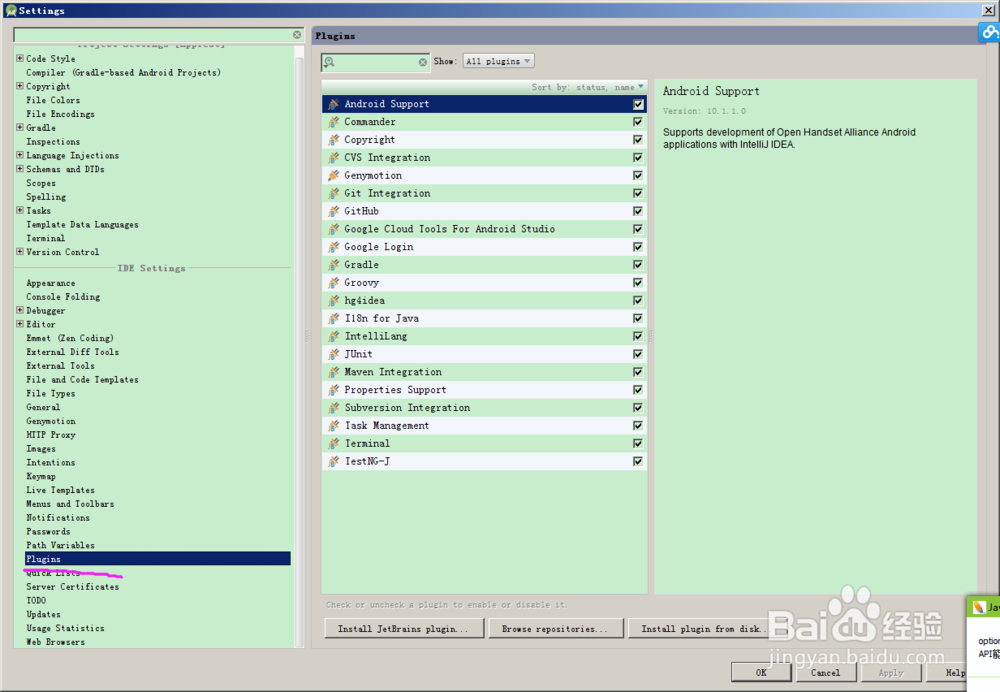Click the Git Integration plugin icon
The image size is (1000, 692).
pyautogui.click(x=333, y=193)
